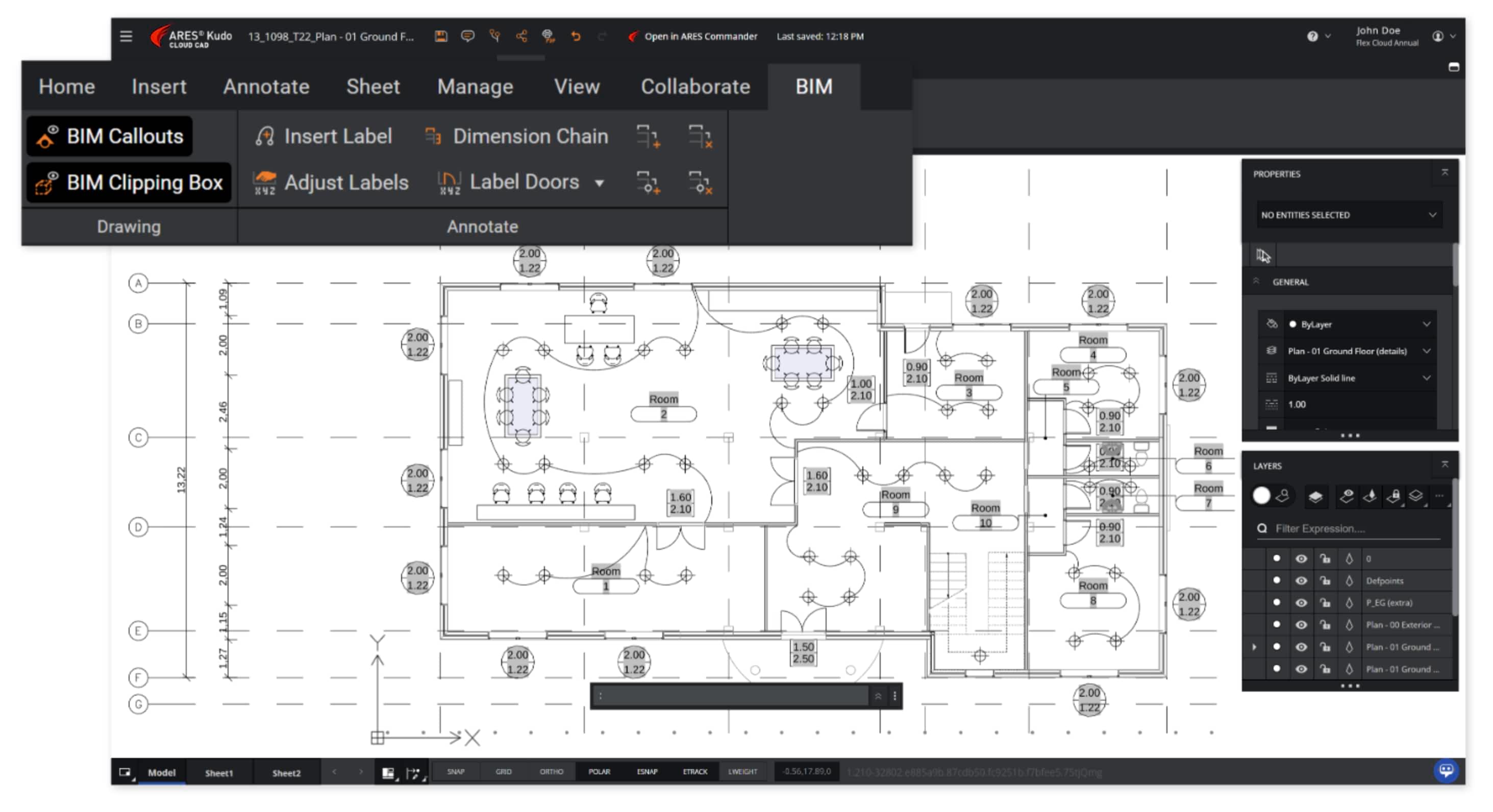Click the white layer color circle
1493x812 pixels.
(x=1261, y=496)
